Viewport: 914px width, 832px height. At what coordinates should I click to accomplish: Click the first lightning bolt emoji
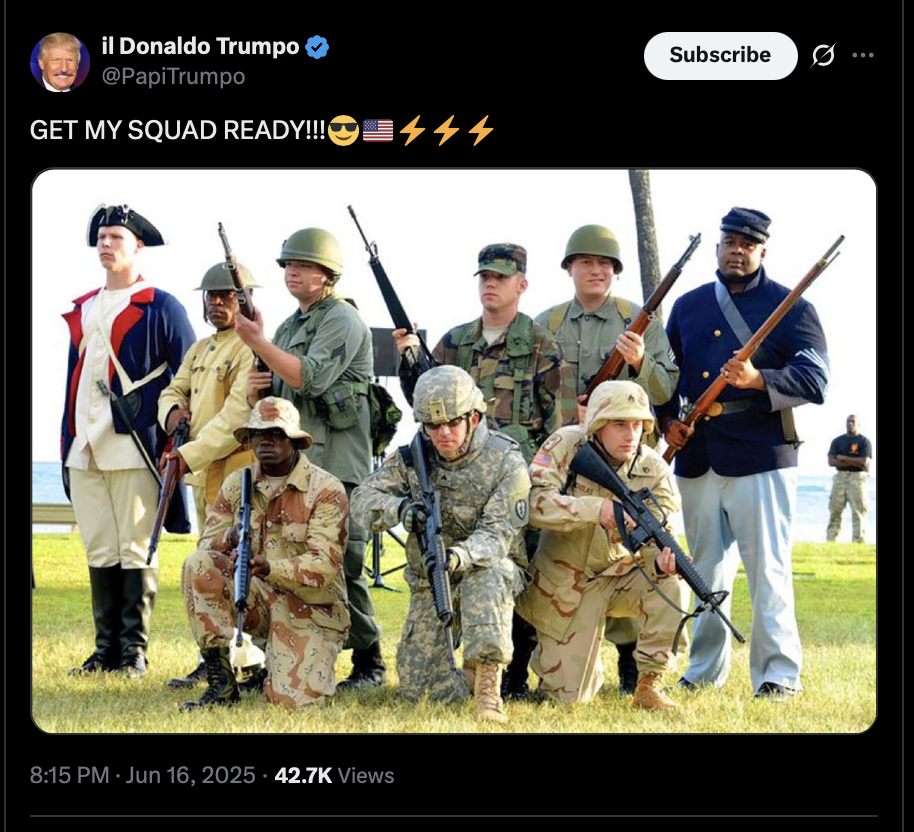point(412,130)
